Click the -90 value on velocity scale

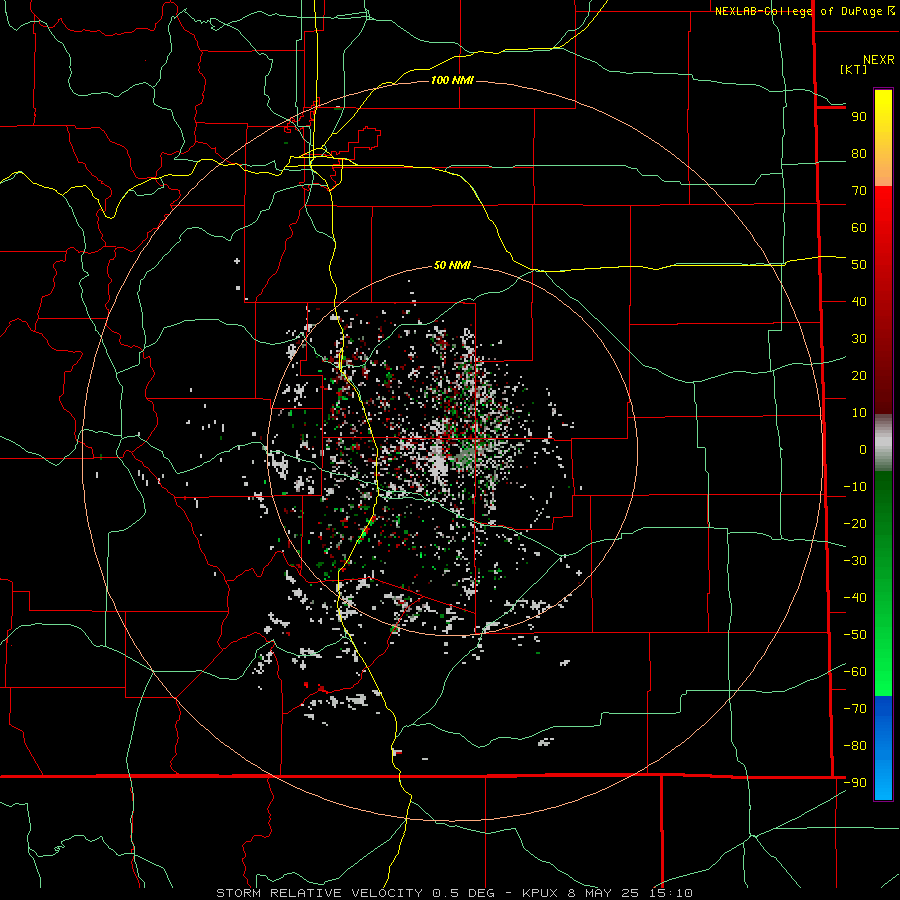click(855, 783)
